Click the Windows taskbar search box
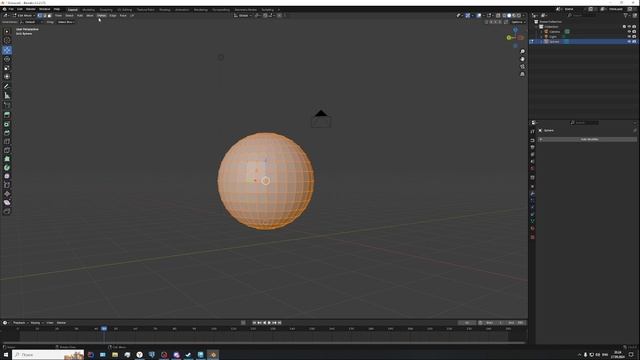This screenshot has width=640, height=360. click(48, 355)
